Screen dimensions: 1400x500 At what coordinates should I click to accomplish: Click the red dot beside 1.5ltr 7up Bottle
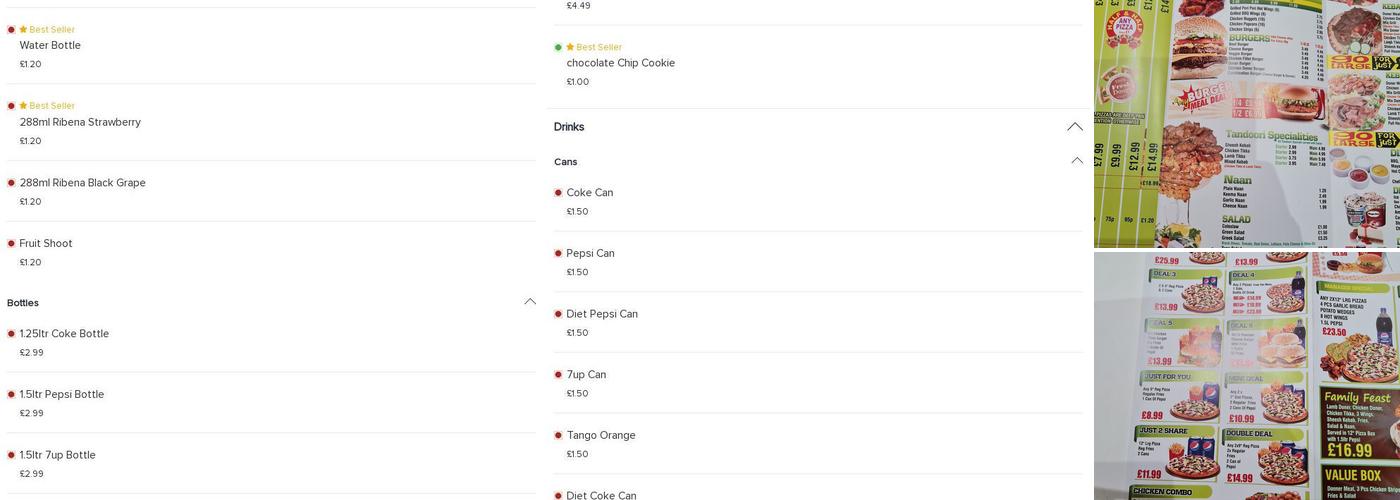[11, 455]
